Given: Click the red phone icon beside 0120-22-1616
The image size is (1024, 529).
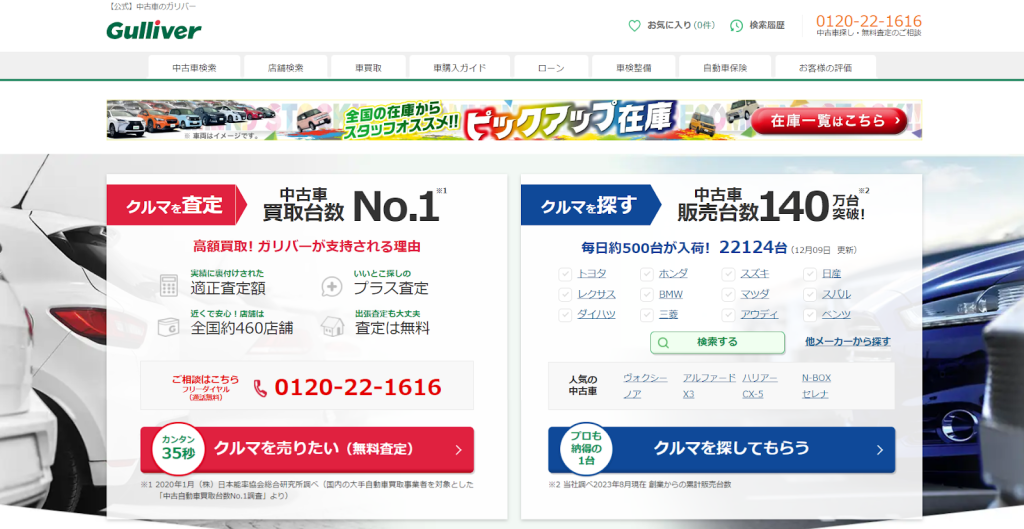Looking at the screenshot, I should click(x=260, y=388).
